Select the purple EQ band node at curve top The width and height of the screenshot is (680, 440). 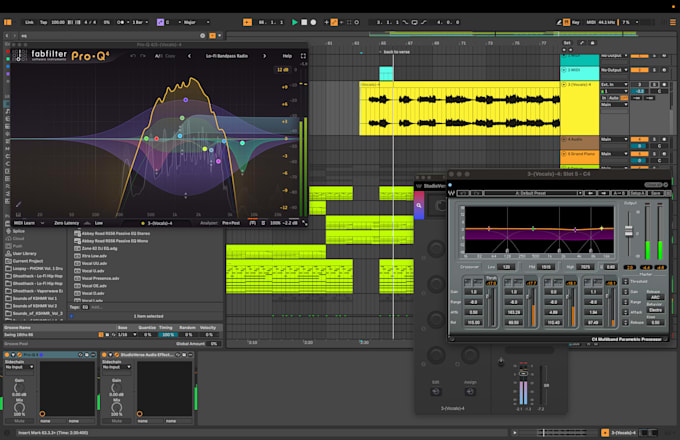point(186,100)
